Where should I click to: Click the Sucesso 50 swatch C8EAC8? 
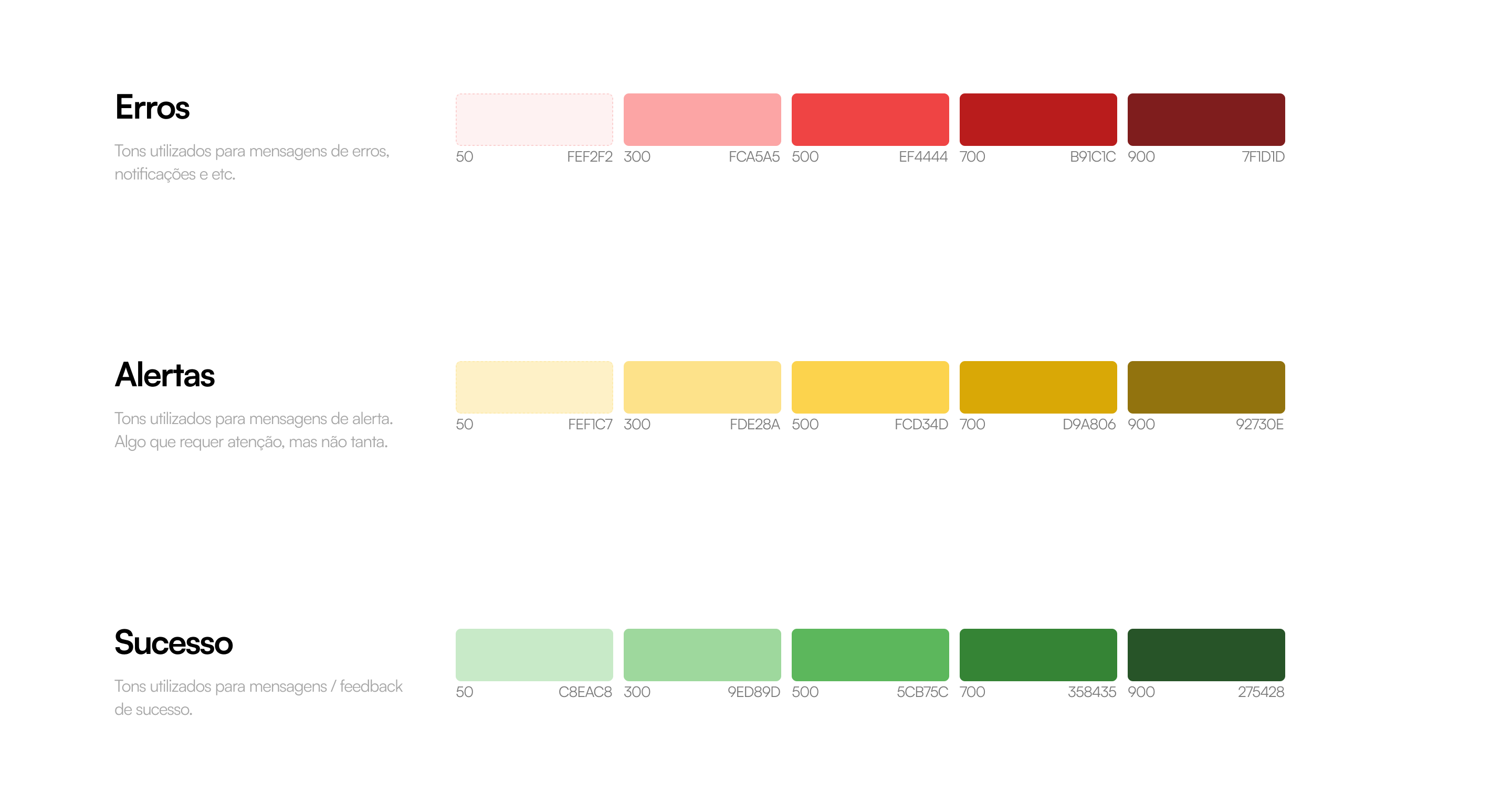pos(534,654)
